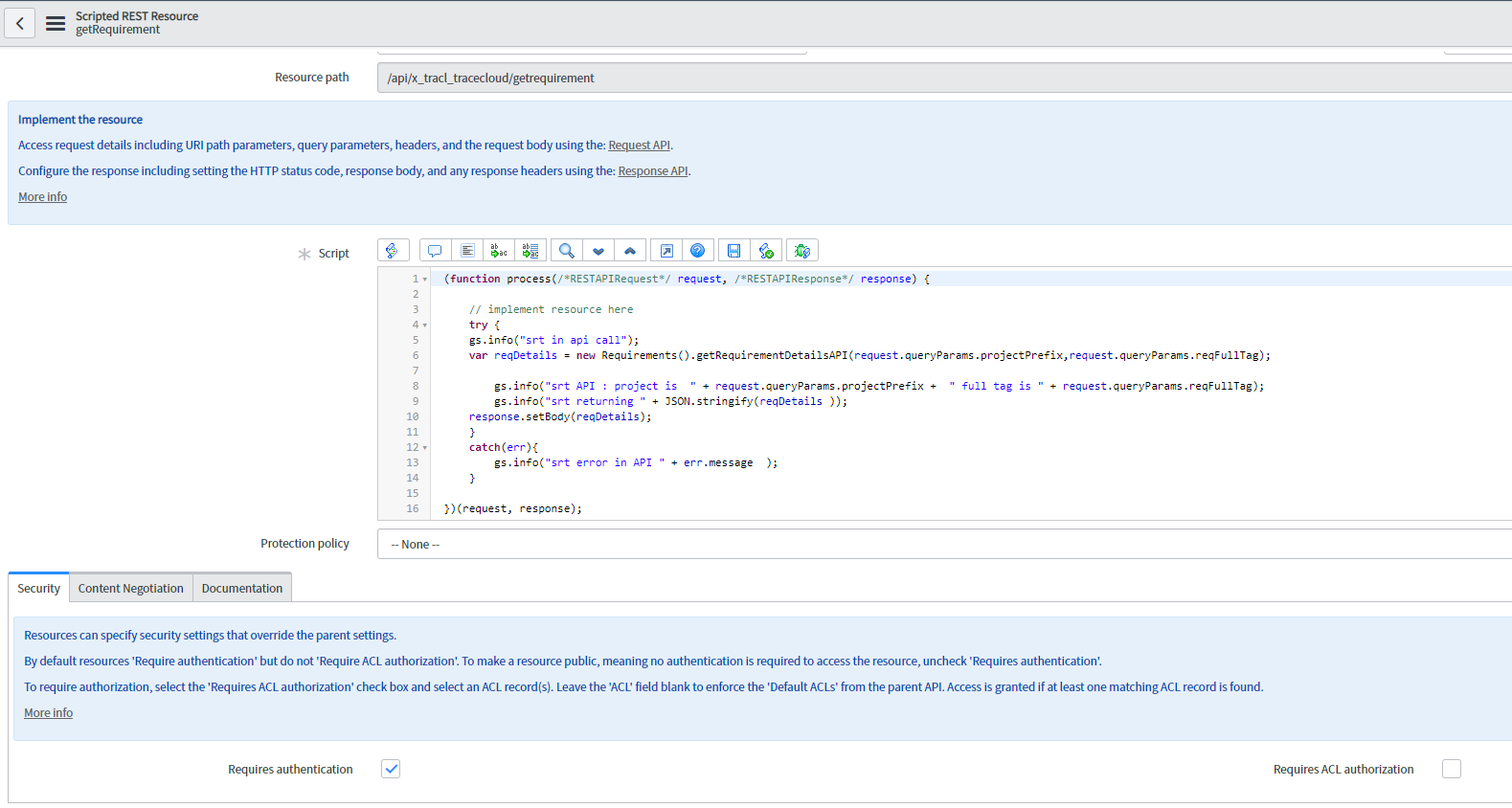
Task: Toggle full screen script editor
Action: (666, 251)
